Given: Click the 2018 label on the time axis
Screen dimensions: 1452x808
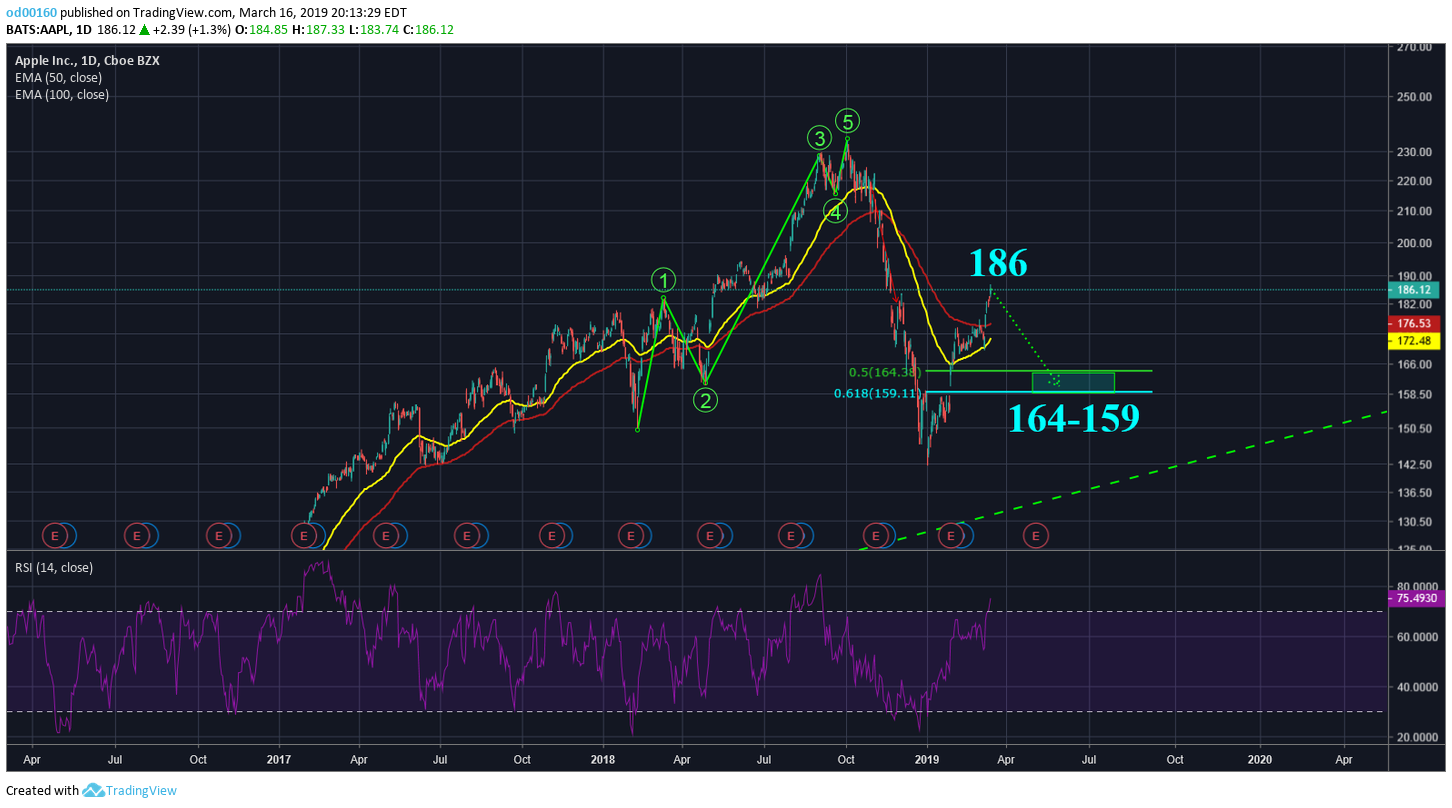Looking at the screenshot, I should (x=603, y=758).
